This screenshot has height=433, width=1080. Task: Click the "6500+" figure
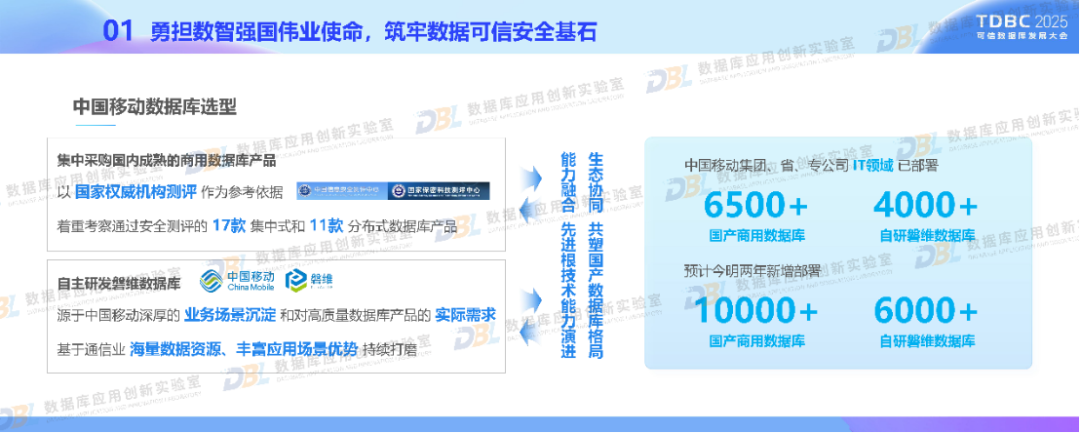pyautogui.click(x=756, y=206)
